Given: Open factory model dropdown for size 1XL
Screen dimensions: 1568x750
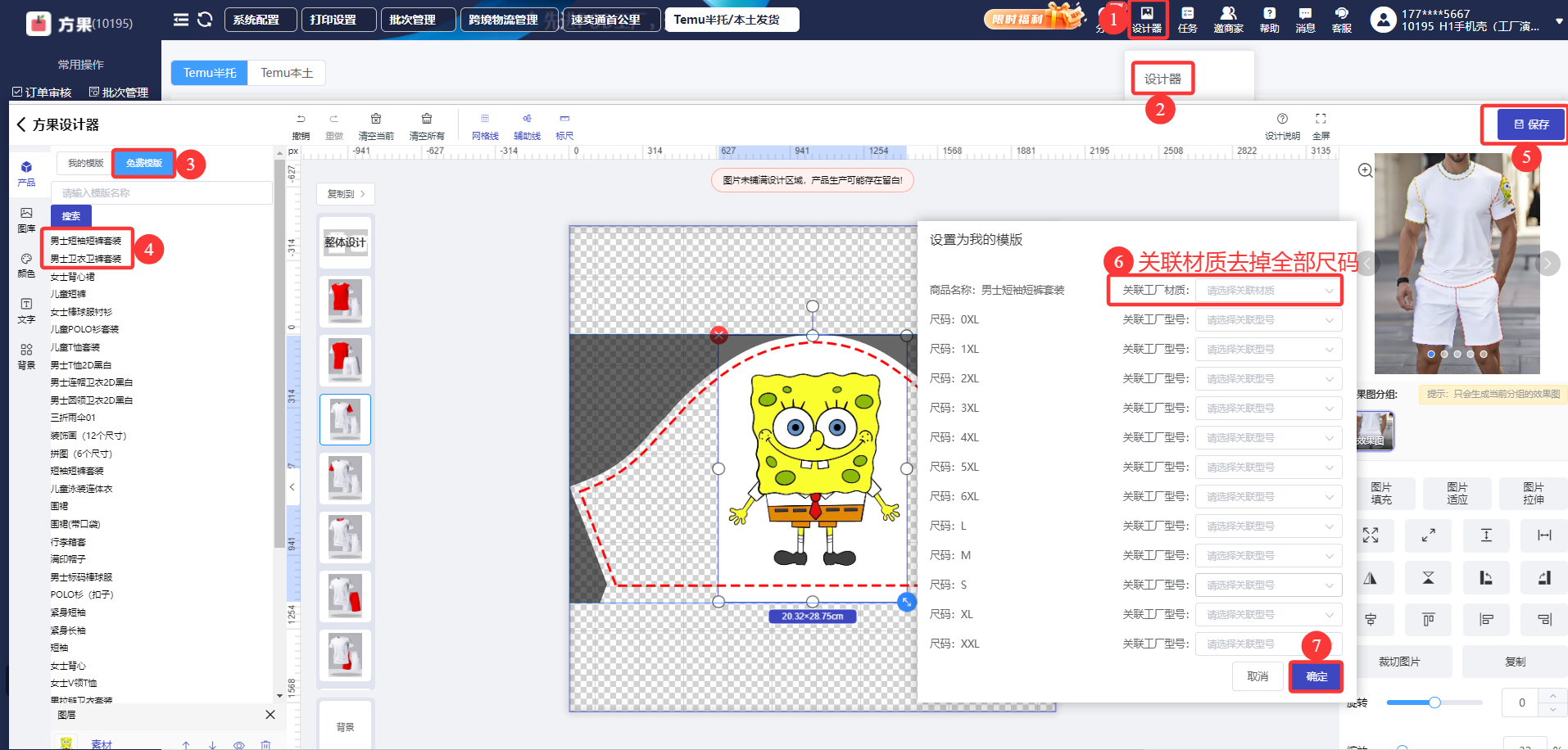Looking at the screenshot, I should 1268,350.
